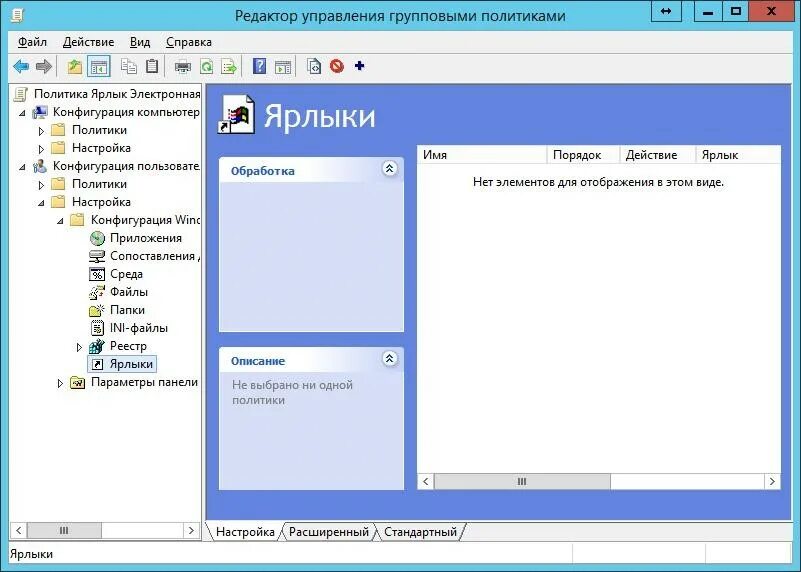Click the application icon in title bar
The width and height of the screenshot is (801, 572).
[x=17, y=15]
